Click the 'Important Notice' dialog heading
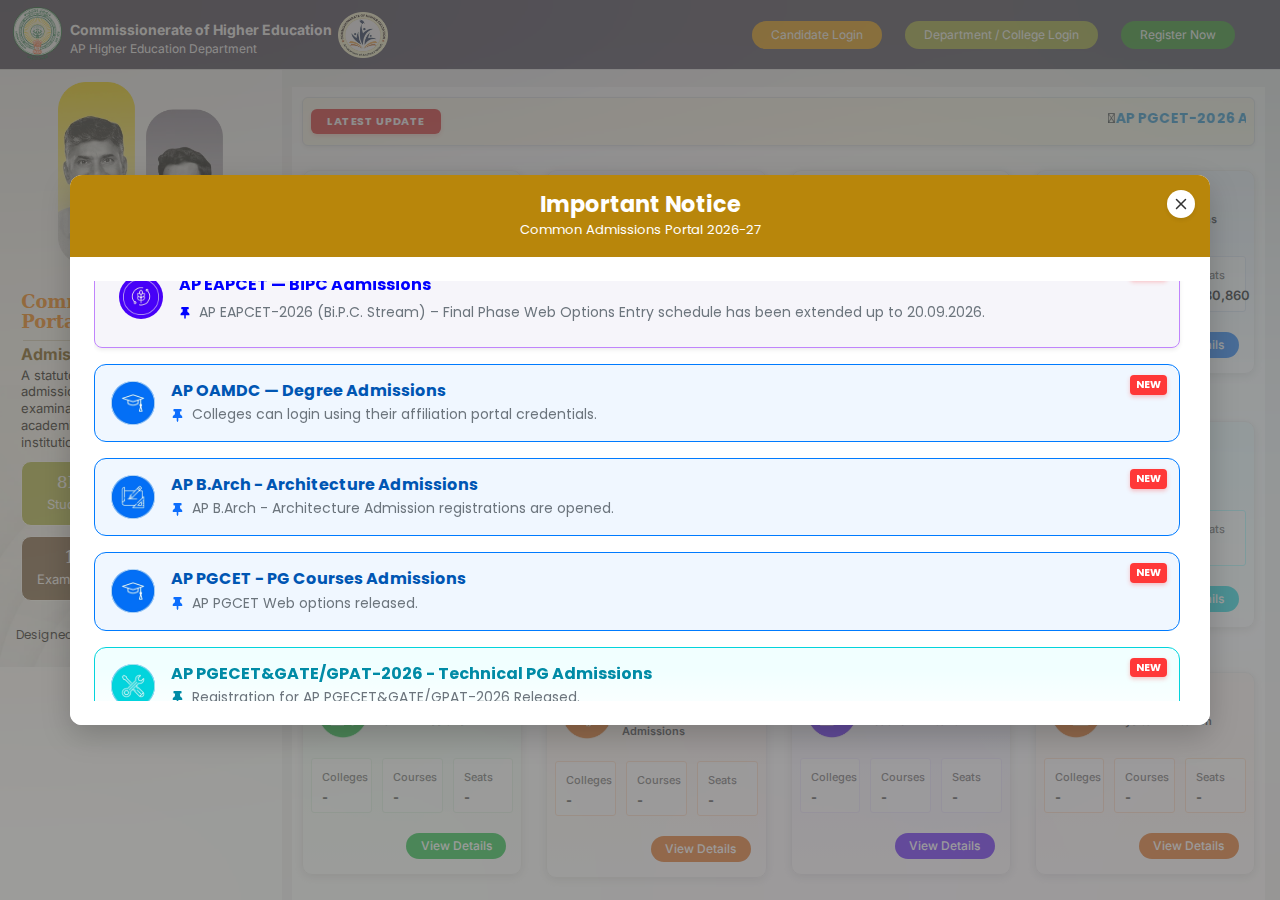Image resolution: width=1280 pixels, height=900 pixels. pos(640,204)
